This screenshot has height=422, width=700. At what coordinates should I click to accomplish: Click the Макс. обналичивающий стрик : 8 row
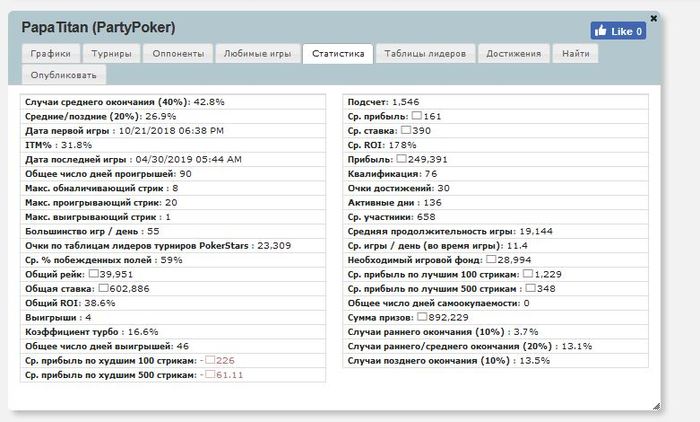[173, 188]
